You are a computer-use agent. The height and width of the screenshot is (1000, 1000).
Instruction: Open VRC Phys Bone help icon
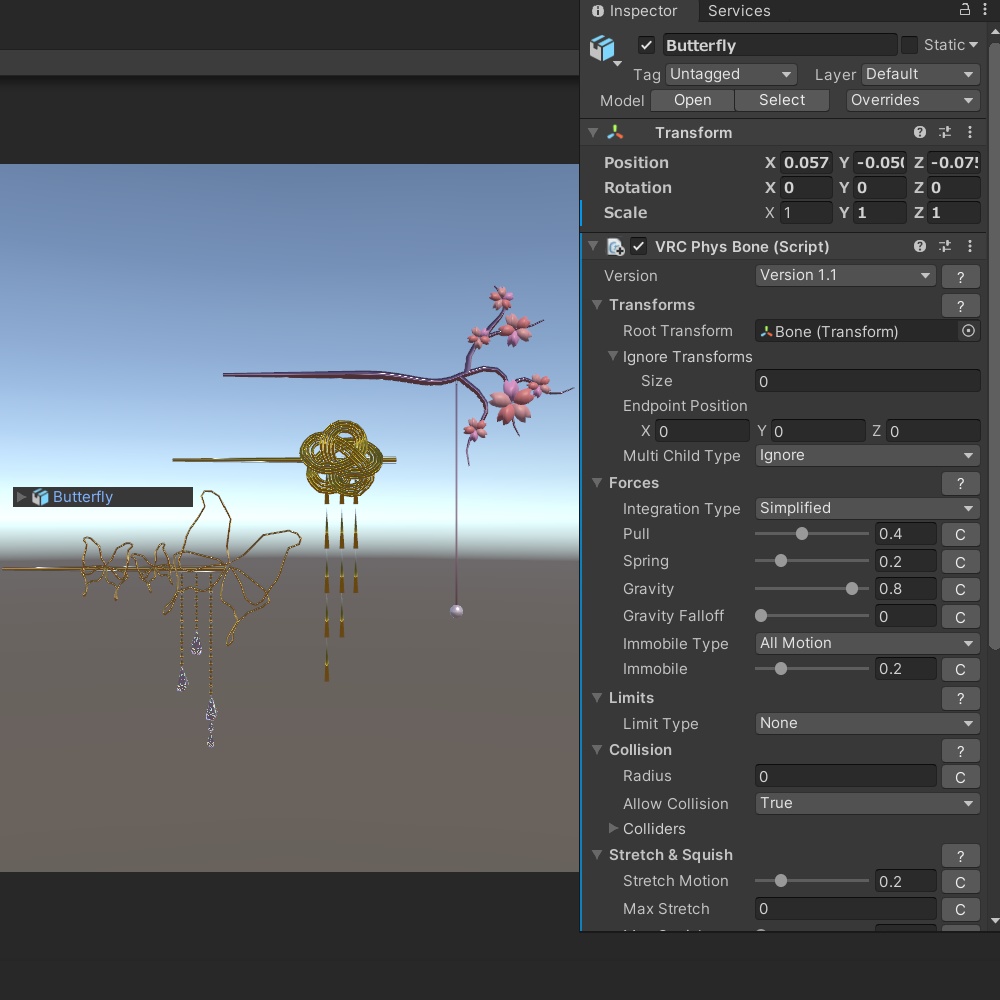coord(920,246)
